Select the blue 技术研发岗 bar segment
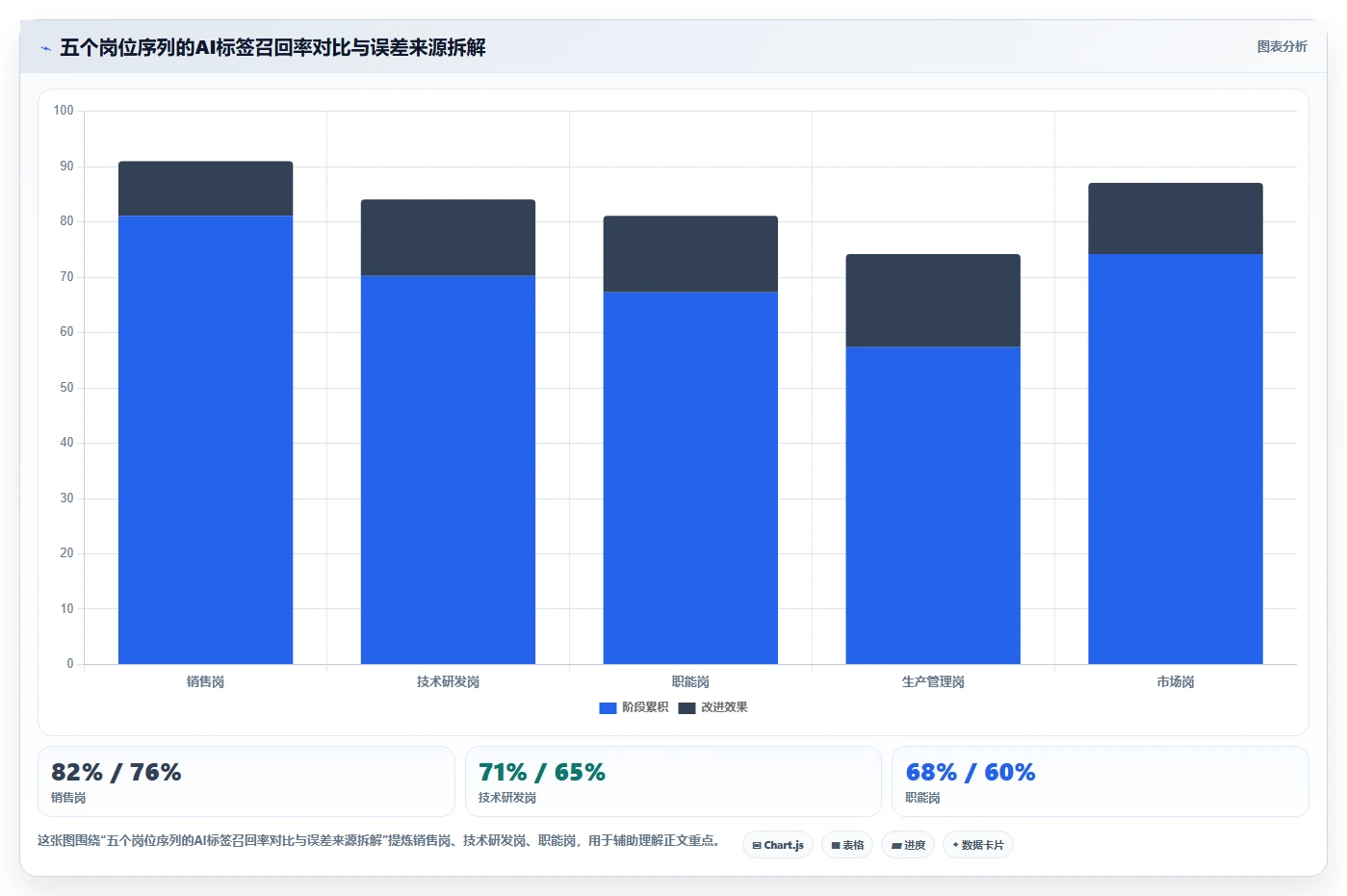Screen dimensions: 1347x896 (x=448, y=470)
